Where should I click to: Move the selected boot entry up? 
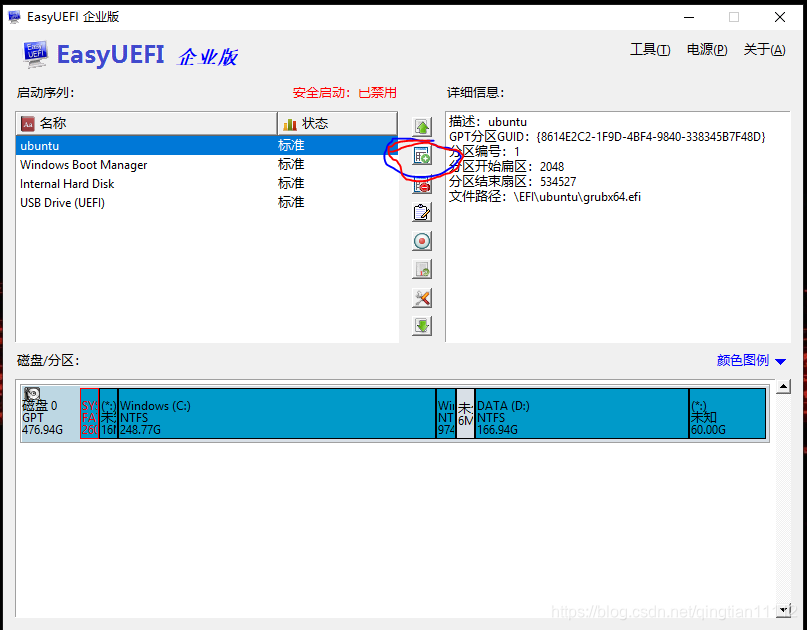coord(422,127)
